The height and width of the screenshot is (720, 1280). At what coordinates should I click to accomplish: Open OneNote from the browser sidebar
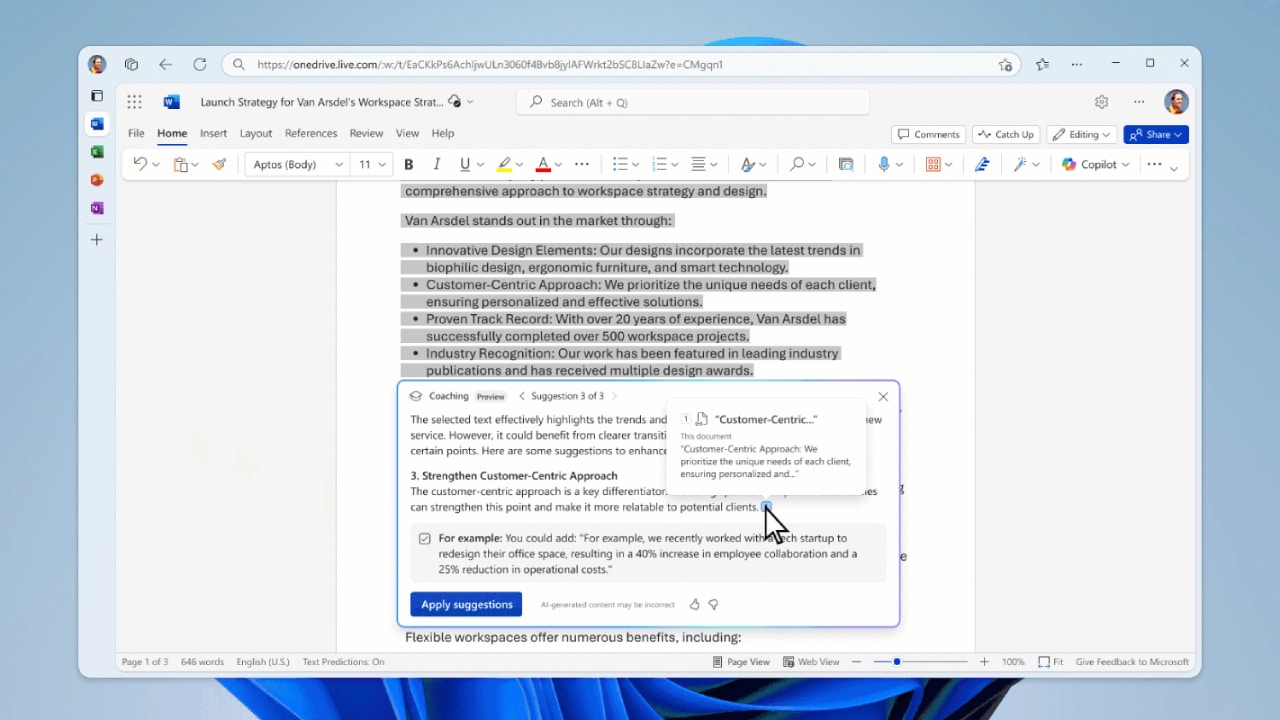[97, 208]
